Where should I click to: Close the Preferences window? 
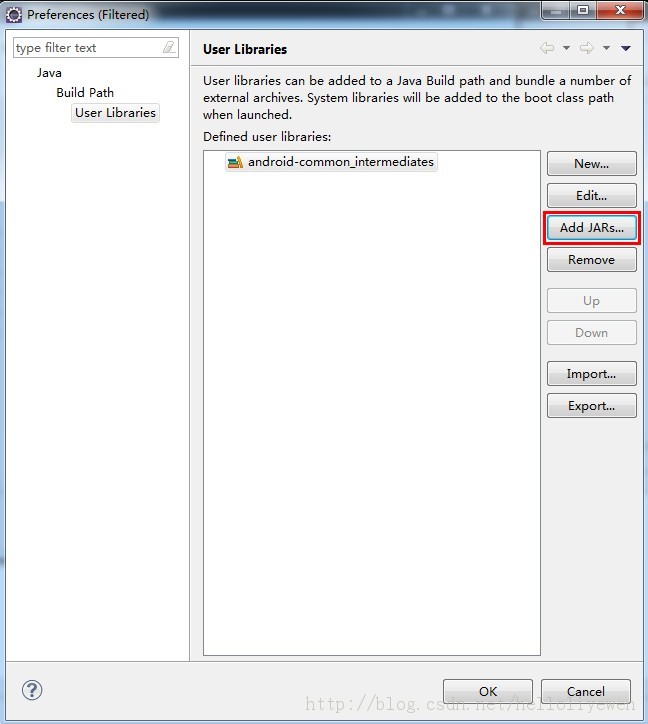point(620,10)
